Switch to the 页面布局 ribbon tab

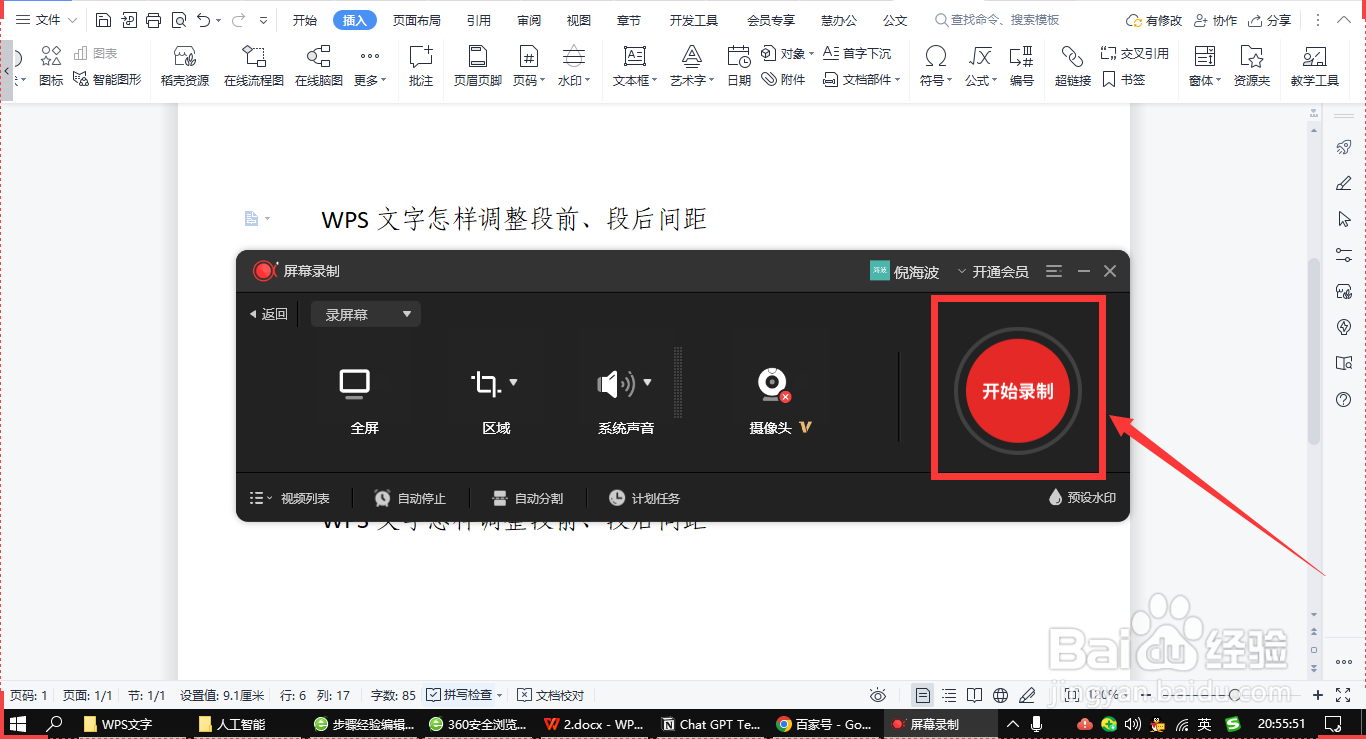416,20
